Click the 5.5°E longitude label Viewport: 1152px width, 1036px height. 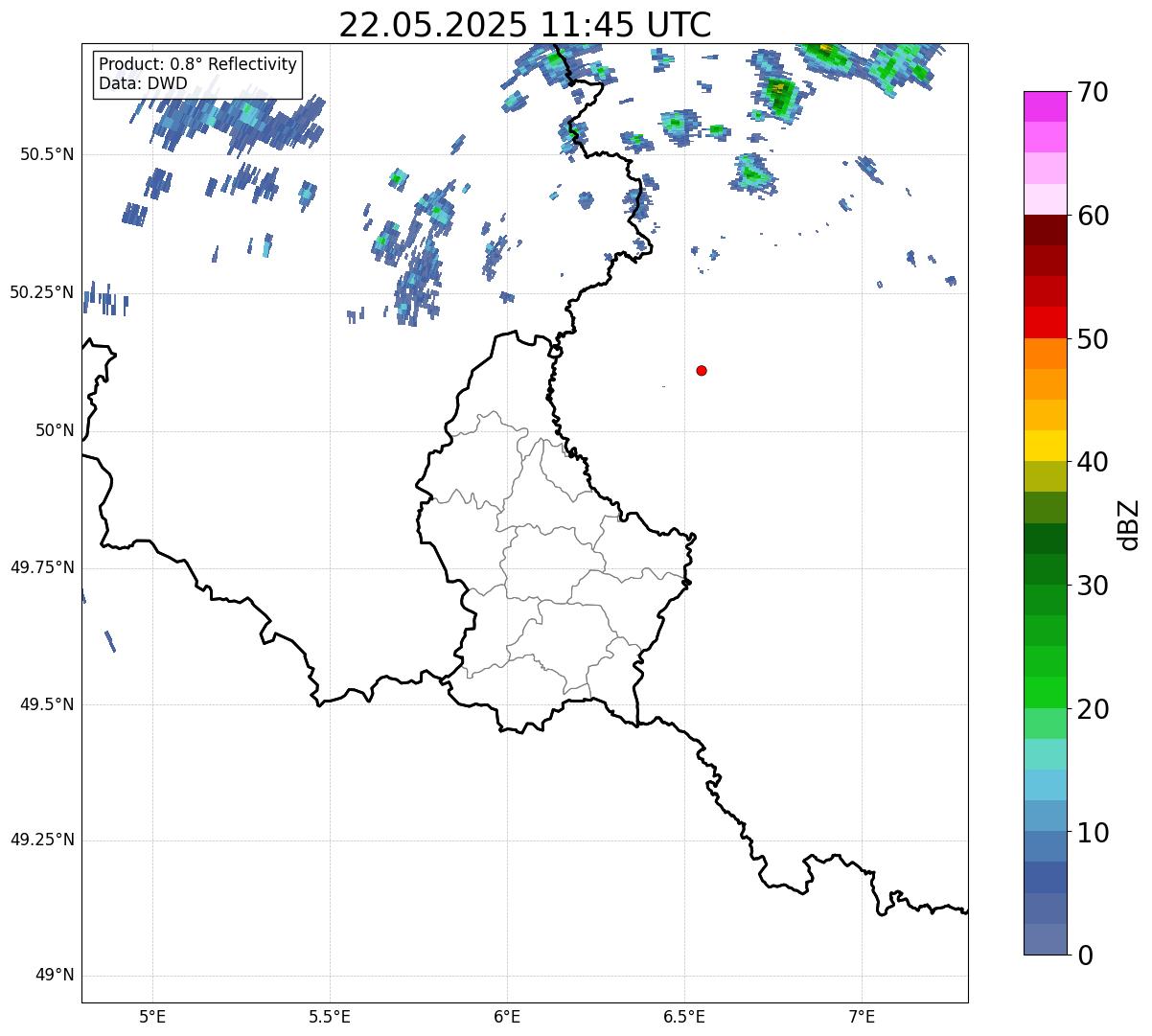pos(330,1017)
